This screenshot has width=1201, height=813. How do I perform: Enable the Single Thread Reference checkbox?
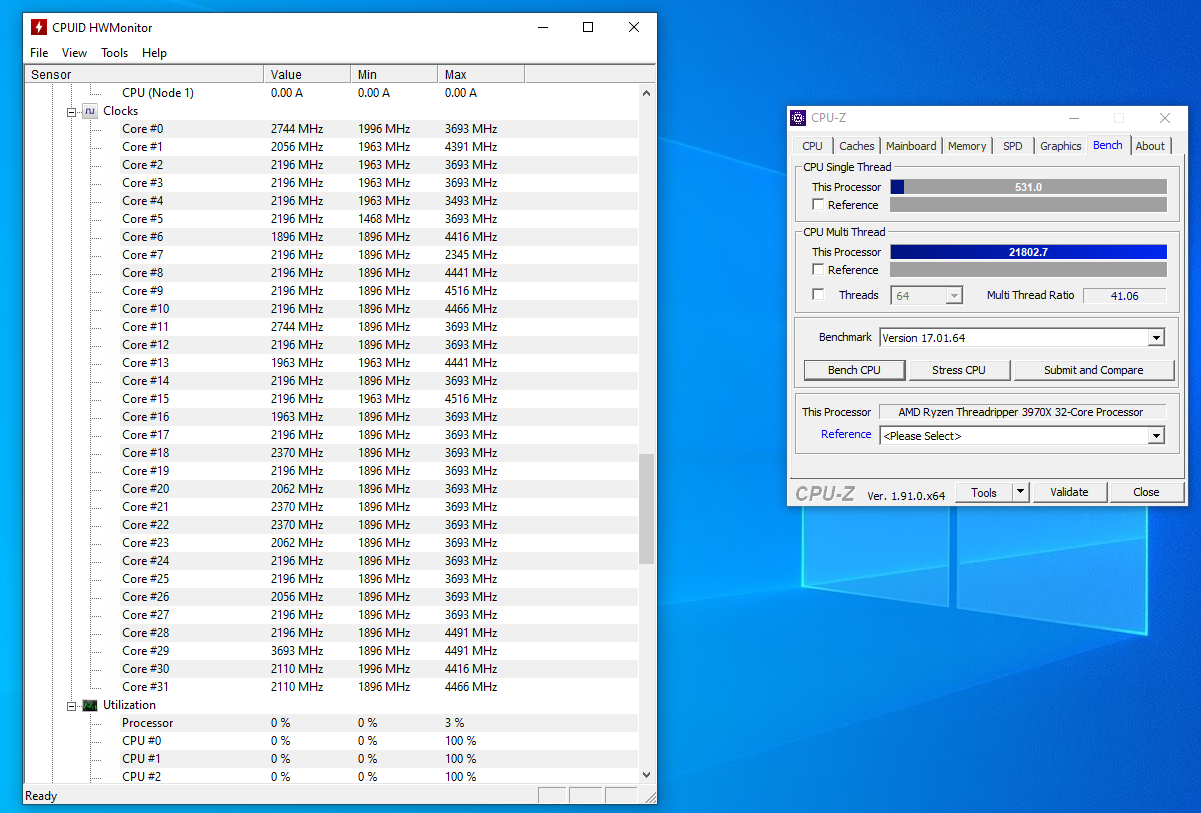(819, 205)
